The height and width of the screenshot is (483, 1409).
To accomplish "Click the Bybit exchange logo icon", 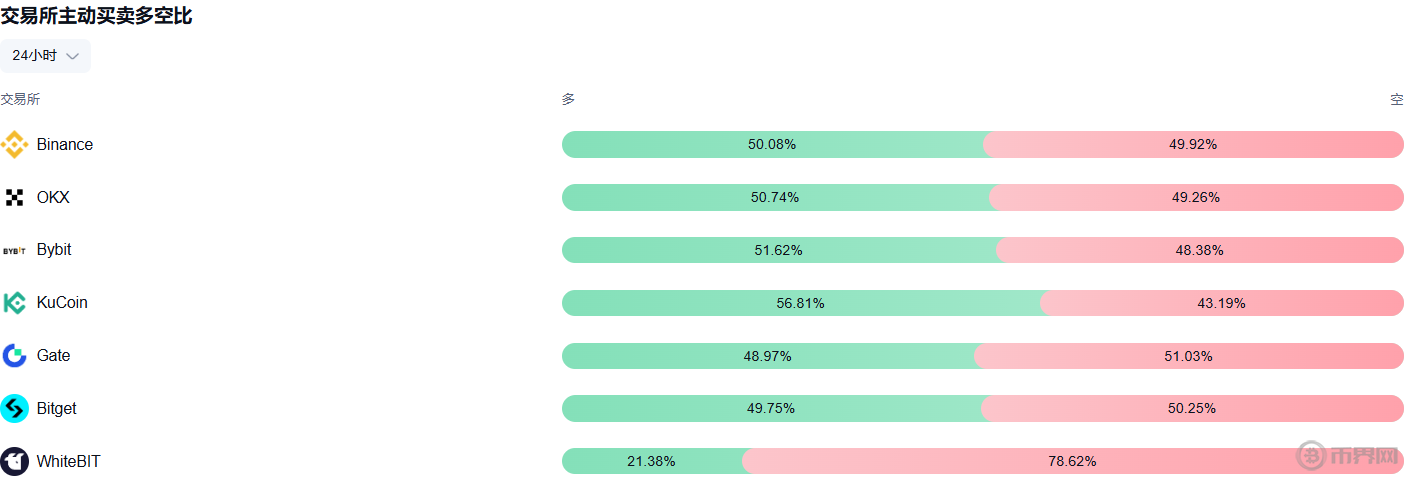I will [14, 251].
